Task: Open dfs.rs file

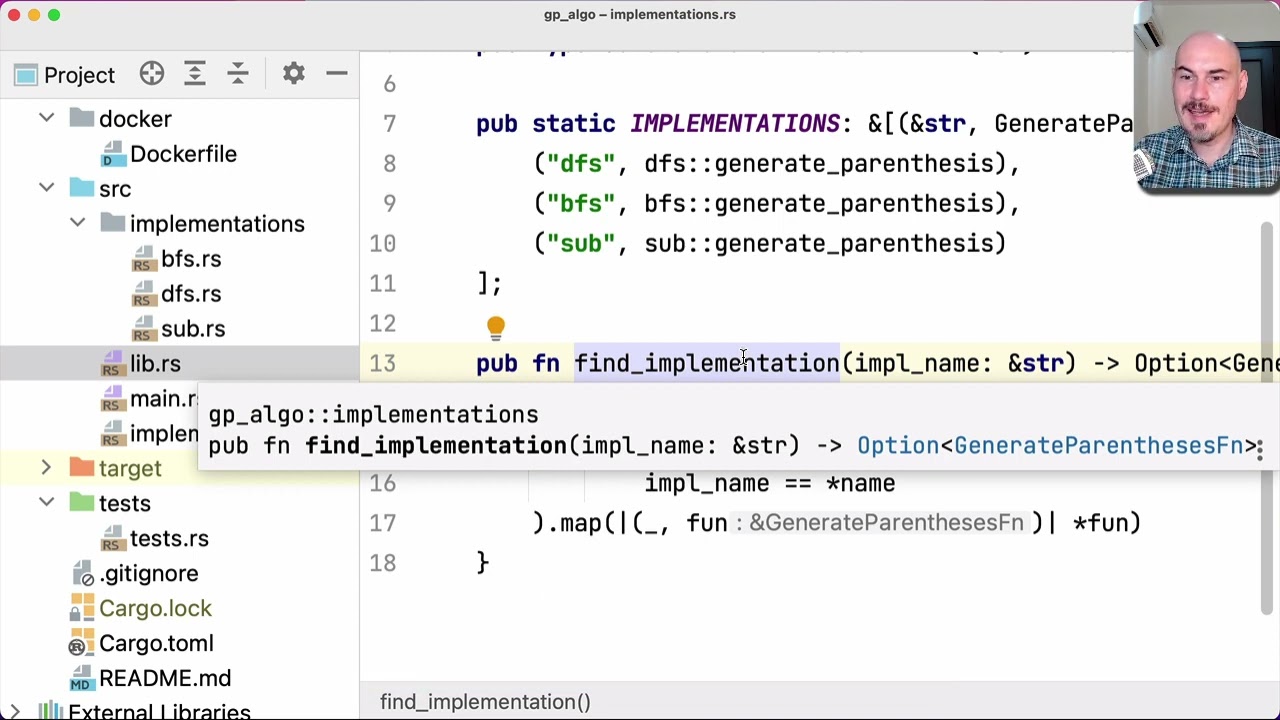Action: [x=191, y=294]
